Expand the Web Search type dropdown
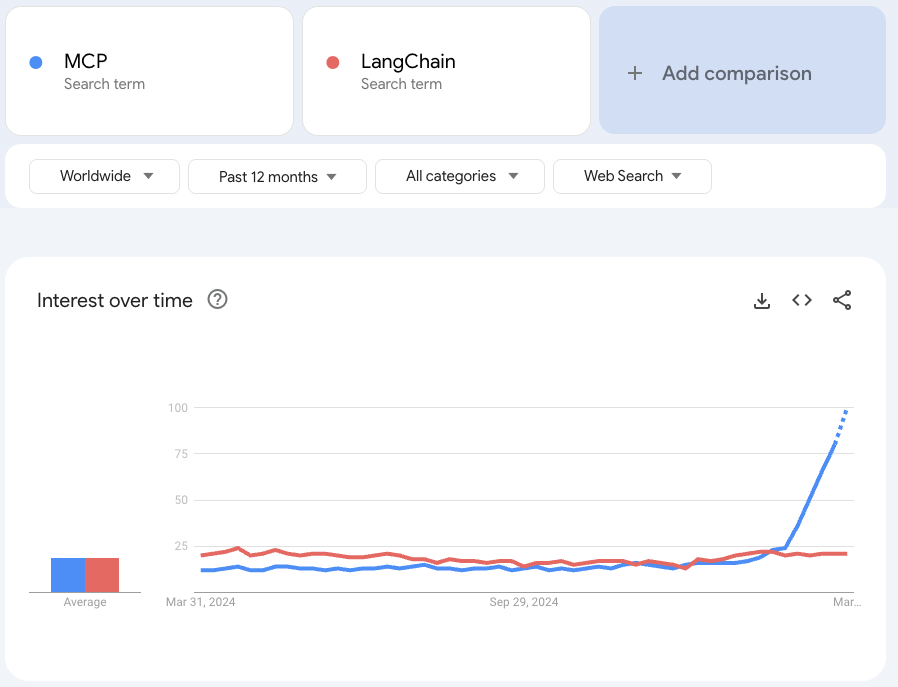Image resolution: width=898 pixels, height=687 pixels. [632, 176]
